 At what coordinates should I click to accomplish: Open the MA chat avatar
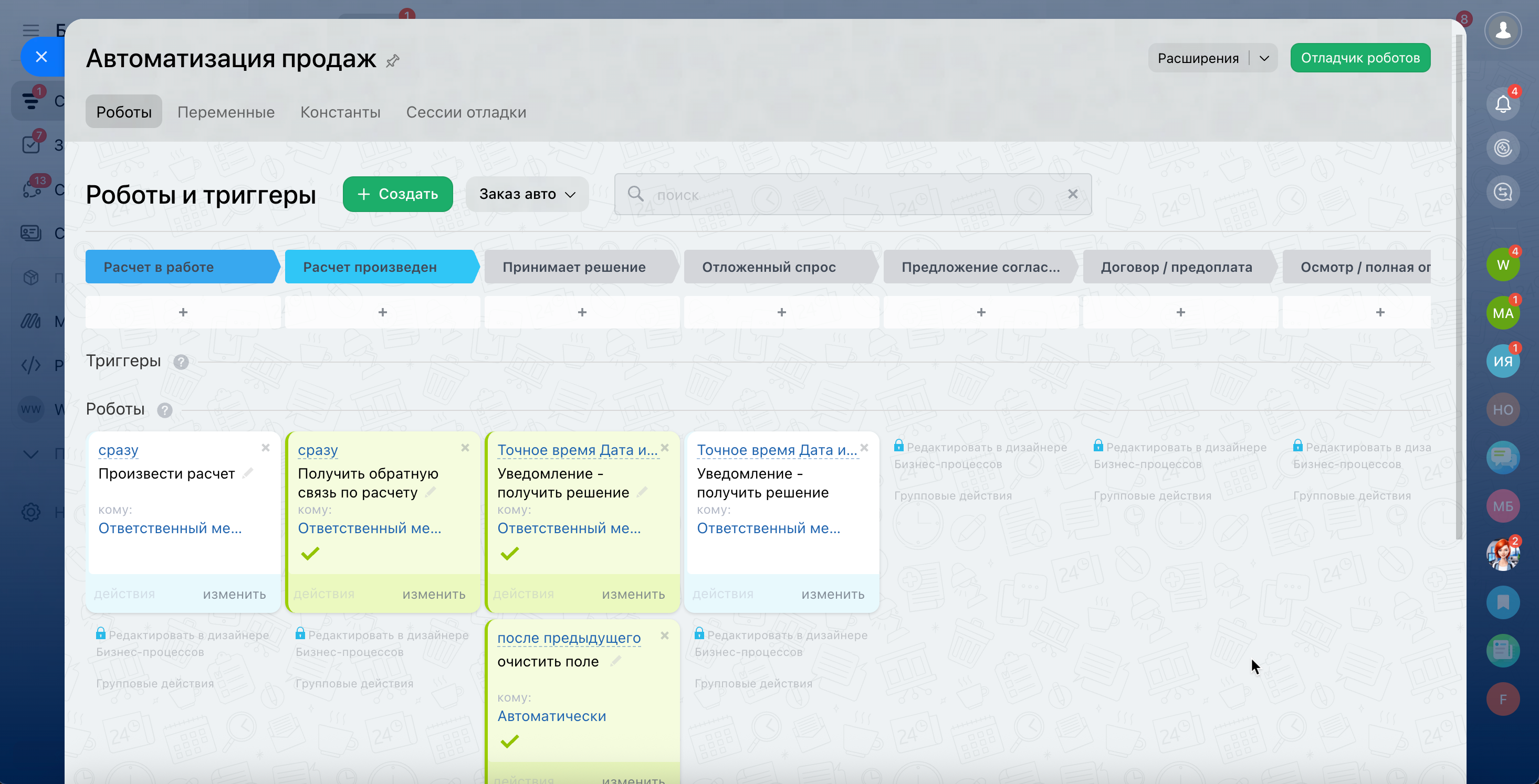tap(1503, 313)
